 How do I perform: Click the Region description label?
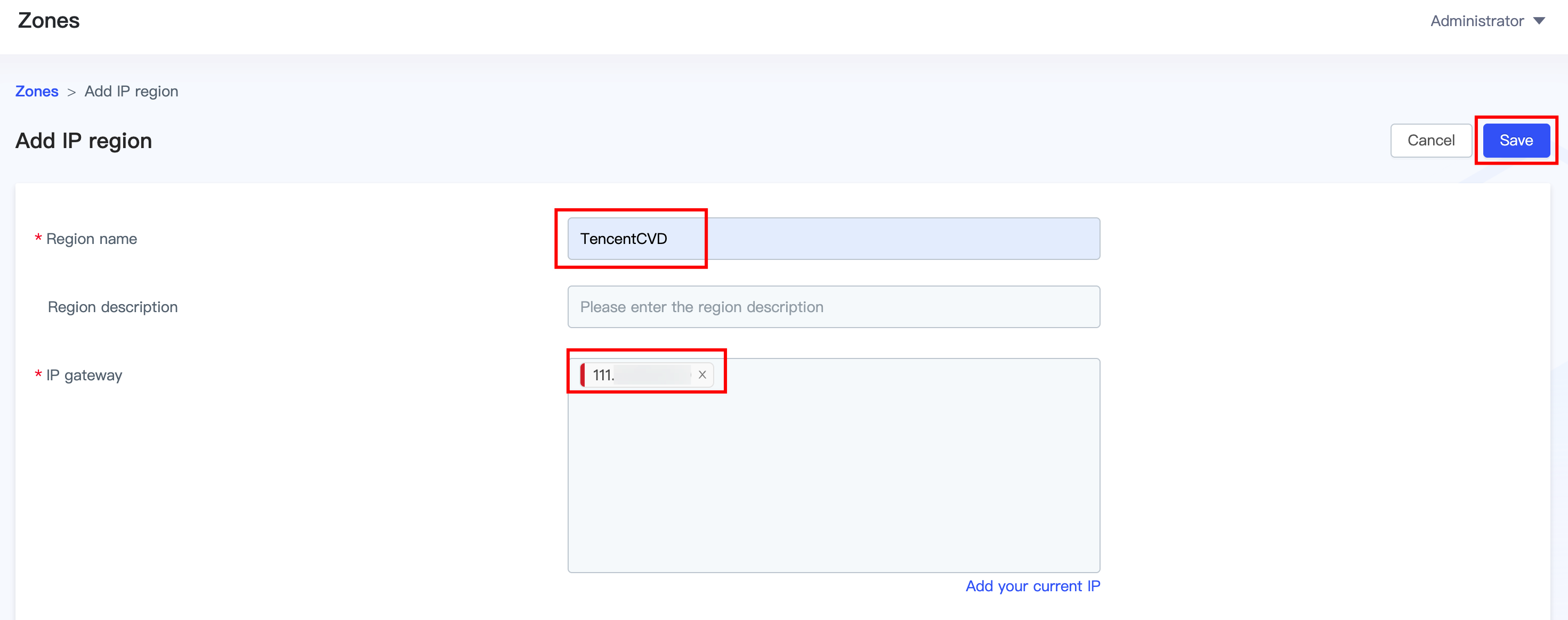(x=112, y=307)
